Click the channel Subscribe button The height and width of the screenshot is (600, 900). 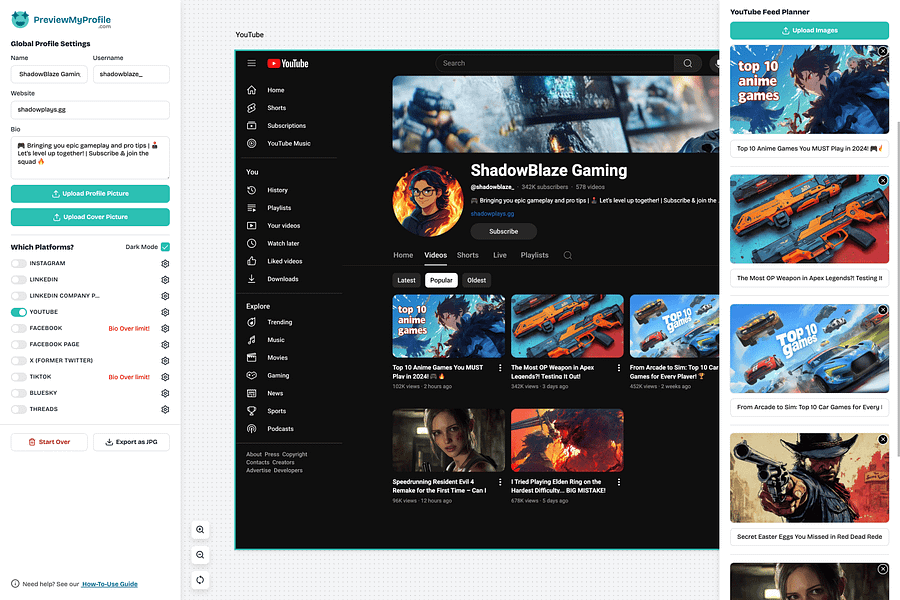click(503, 231)
